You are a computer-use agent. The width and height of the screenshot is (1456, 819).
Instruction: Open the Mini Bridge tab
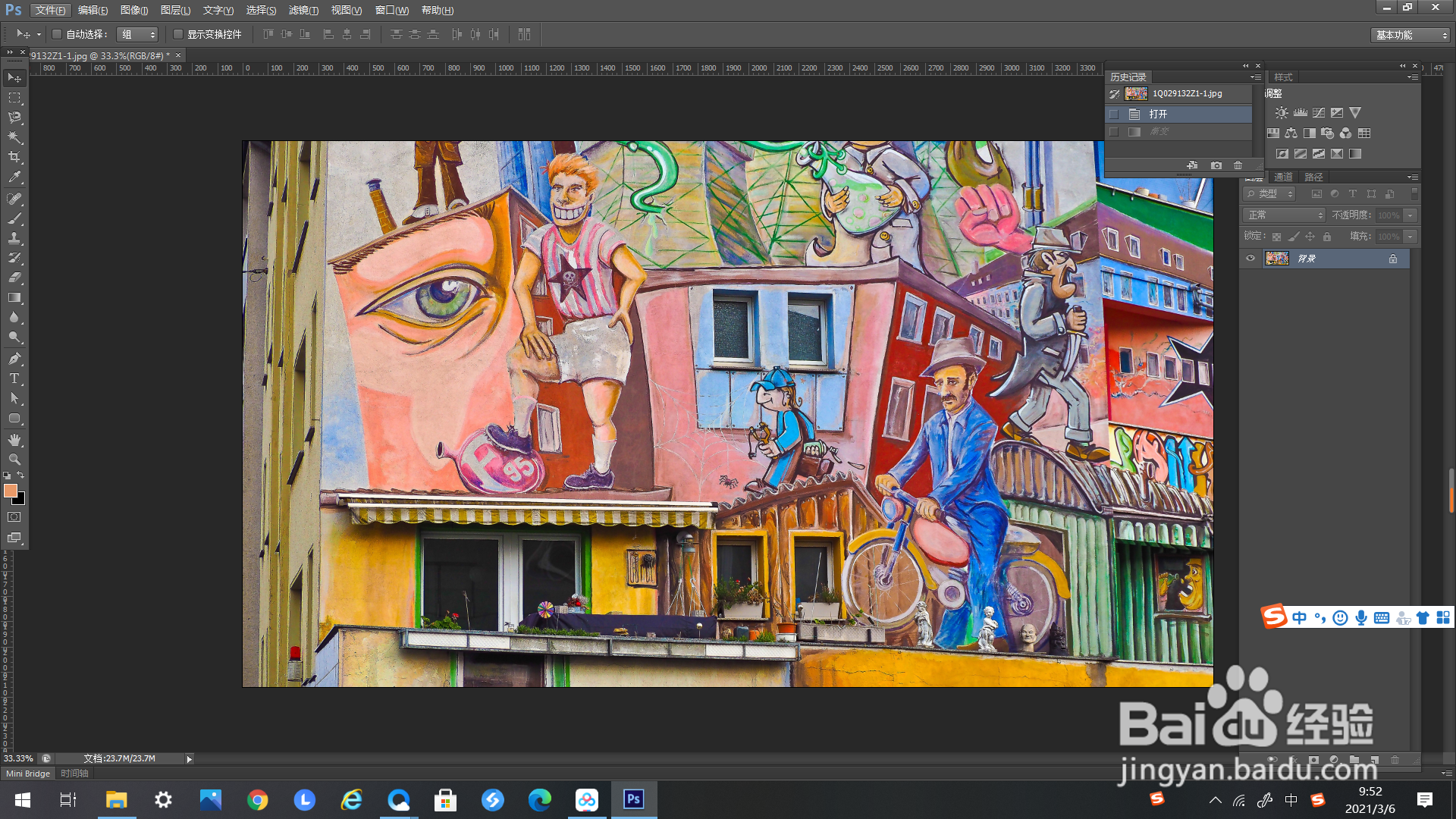[x=28, y=773]
